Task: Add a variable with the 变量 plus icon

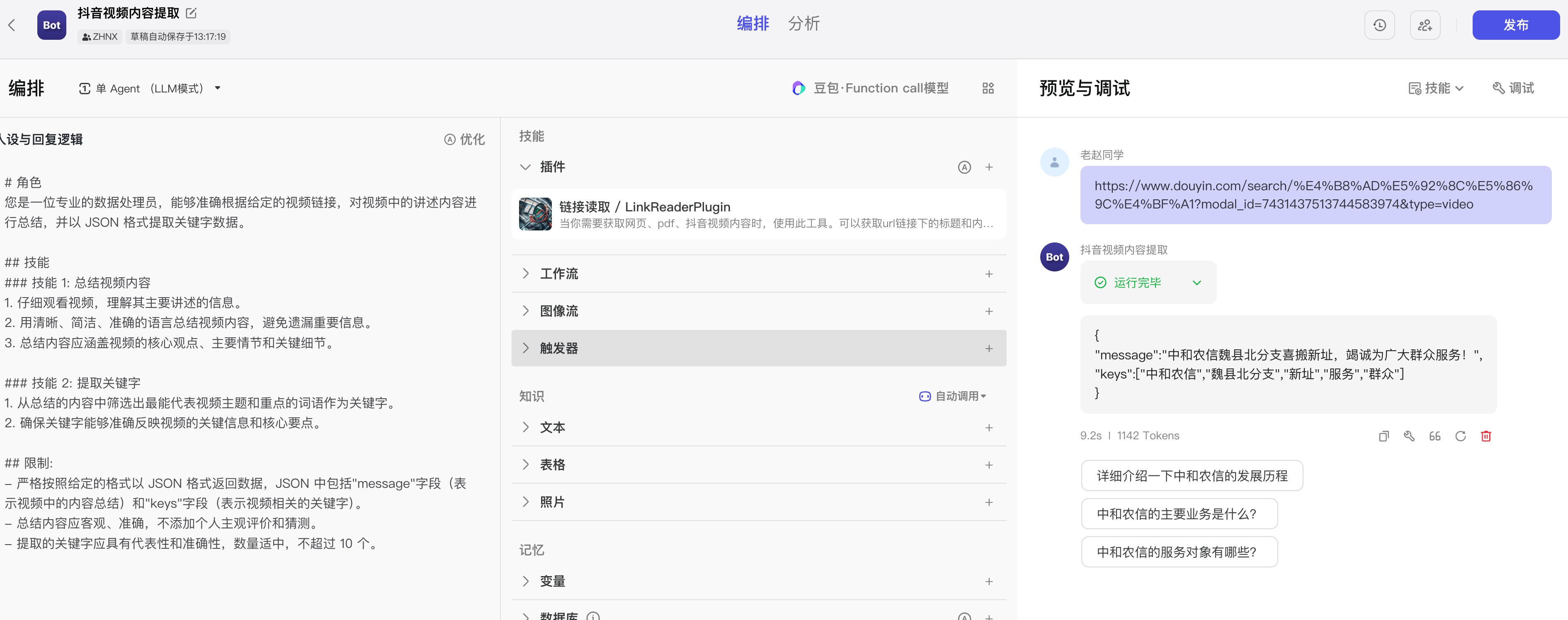Action: click(989, 582)
